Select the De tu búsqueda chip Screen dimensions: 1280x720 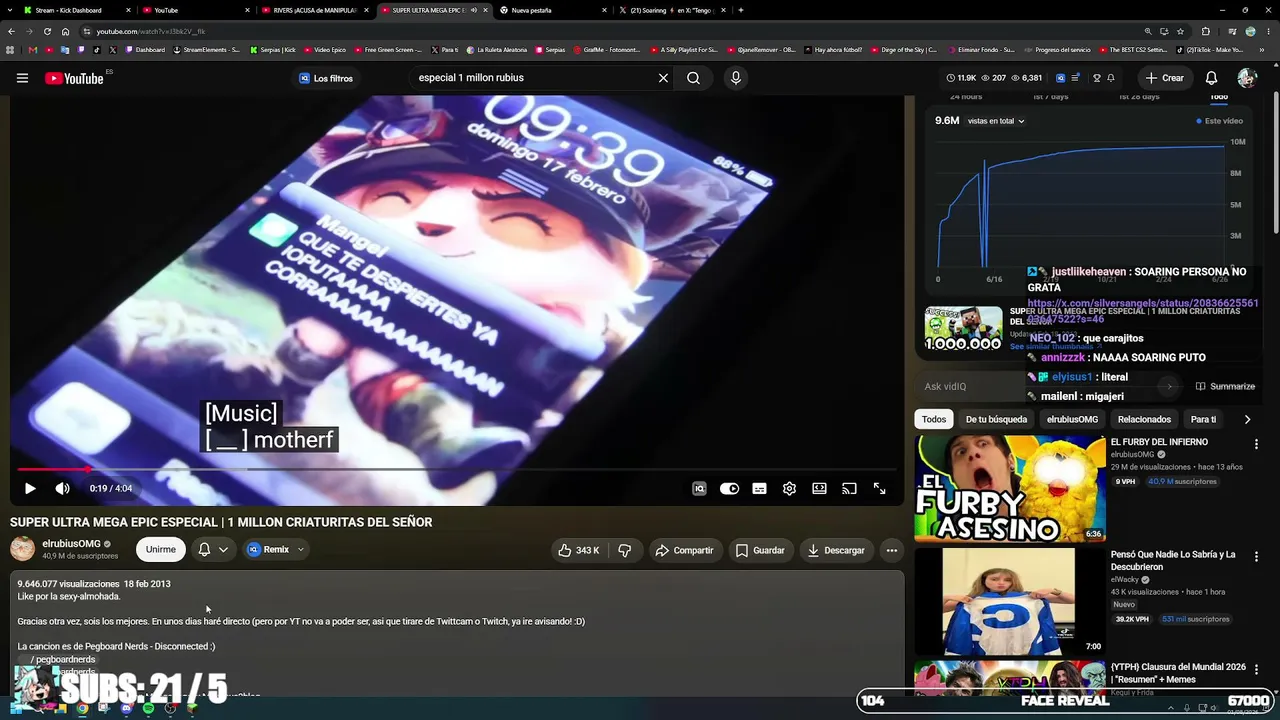click(996, 419)
